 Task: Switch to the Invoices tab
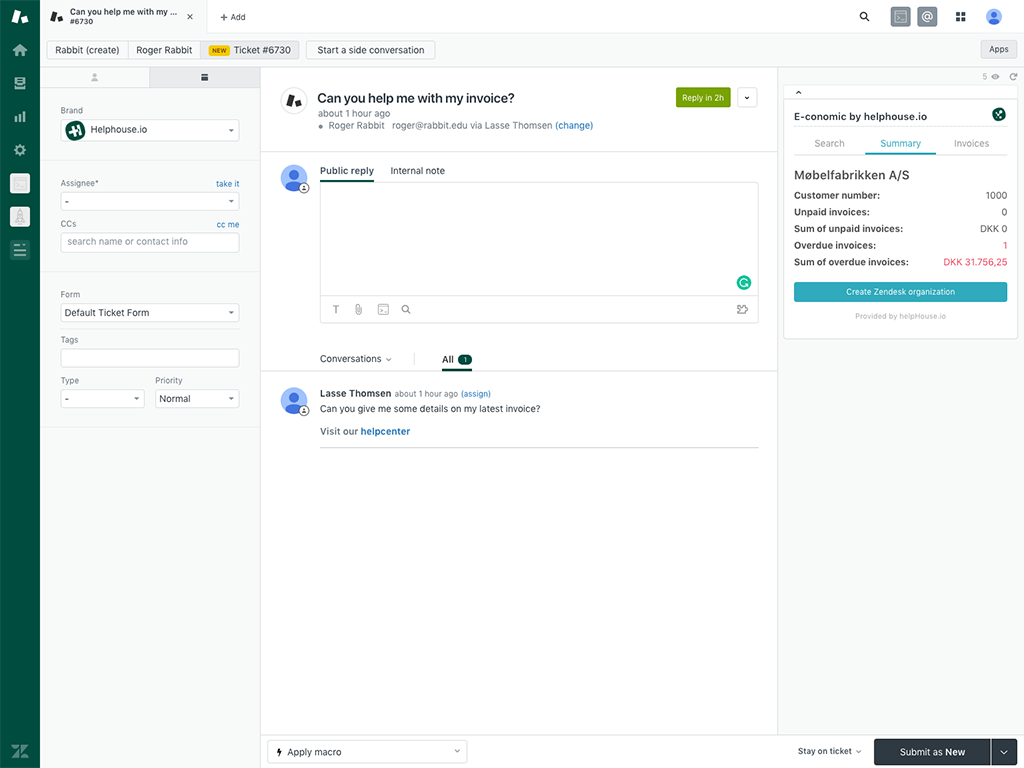(x=970, y=144)
